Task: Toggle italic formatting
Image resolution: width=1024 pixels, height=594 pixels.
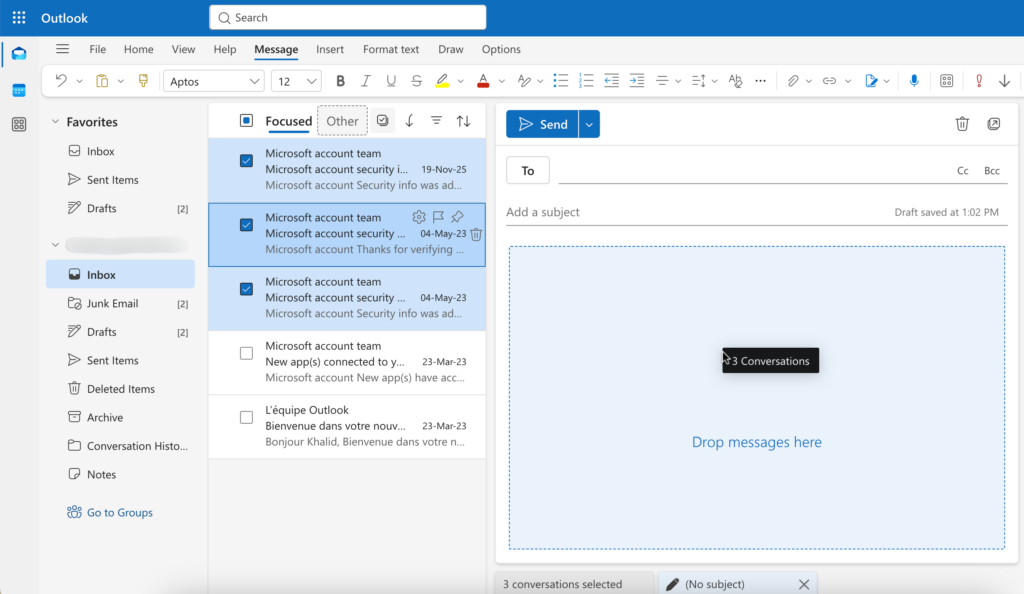Action: point(366,81)
